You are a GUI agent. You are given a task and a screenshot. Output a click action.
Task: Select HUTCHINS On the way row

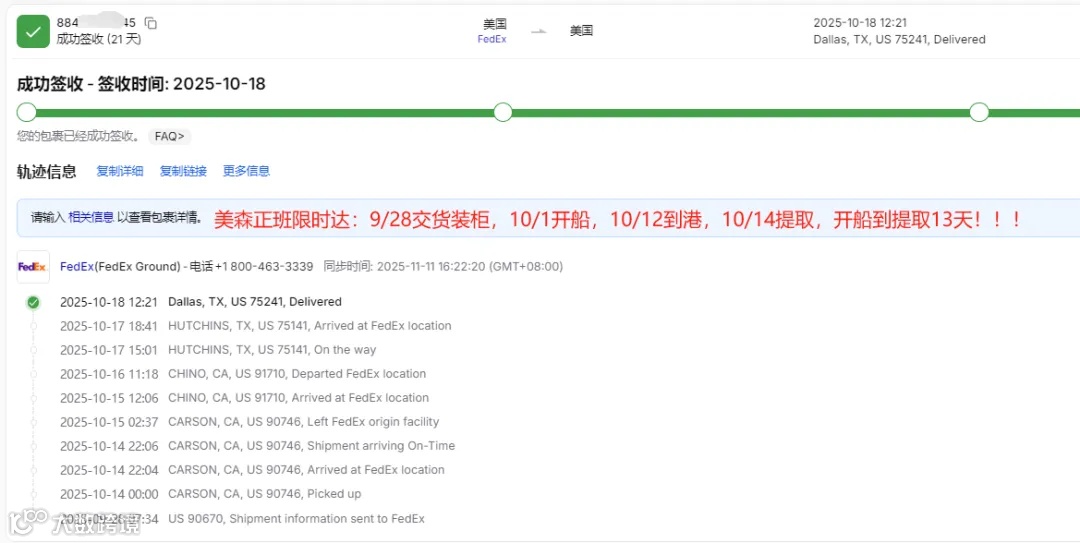coord(218,350)
